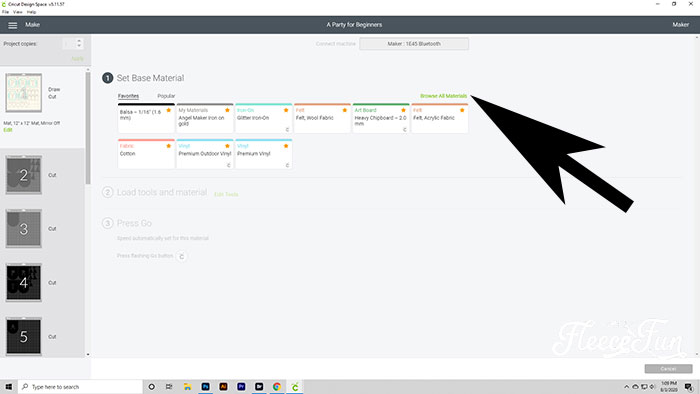Choose Glitter Iron-On material card
The width and height of the screenshot is (700, 394).
(263, 118)
